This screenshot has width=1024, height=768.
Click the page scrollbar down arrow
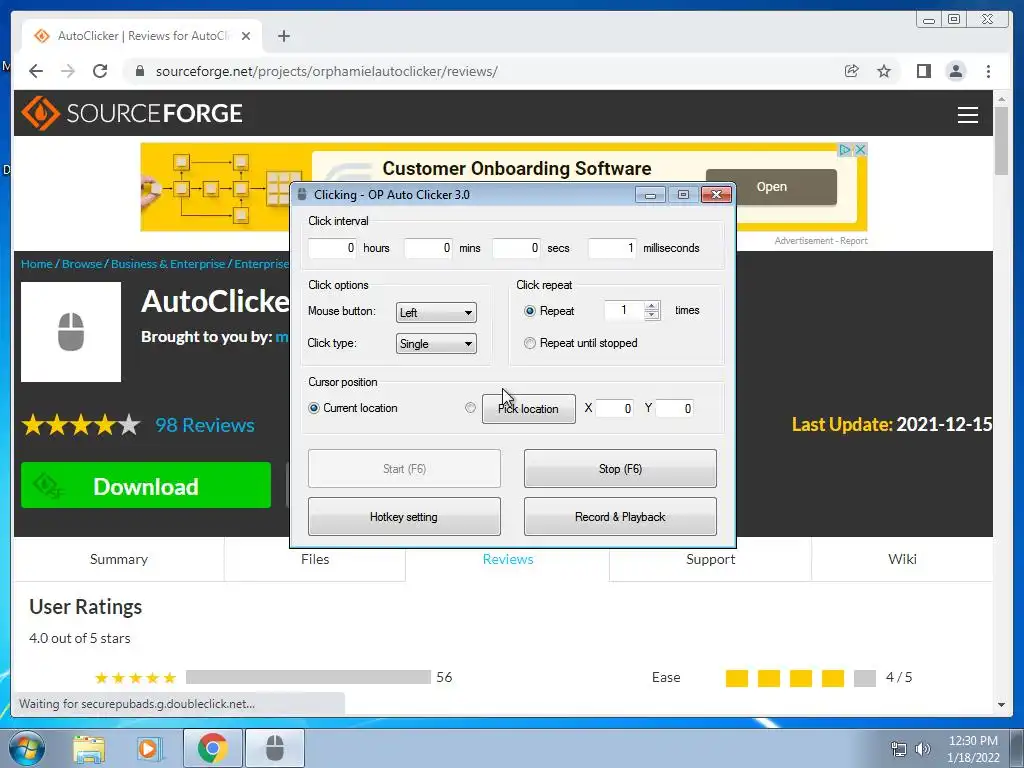1002,705
